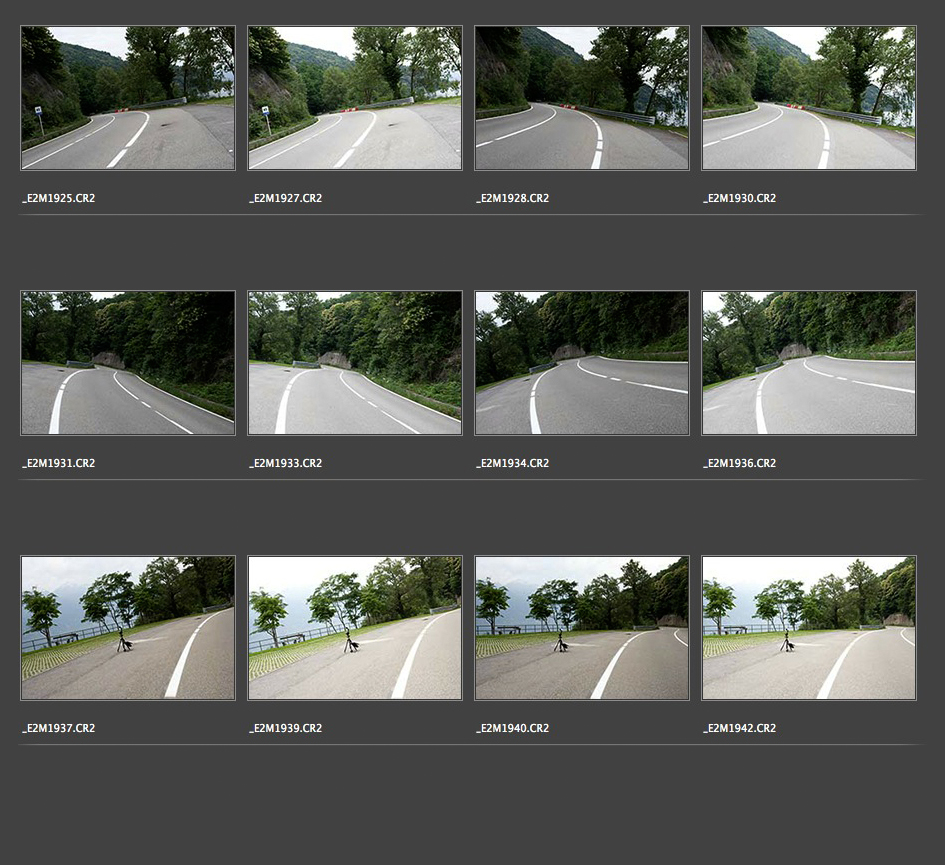Select the _E2M1942.CR2 thumbnail
The height and width of the screenshot is (865, 945).
809,628
